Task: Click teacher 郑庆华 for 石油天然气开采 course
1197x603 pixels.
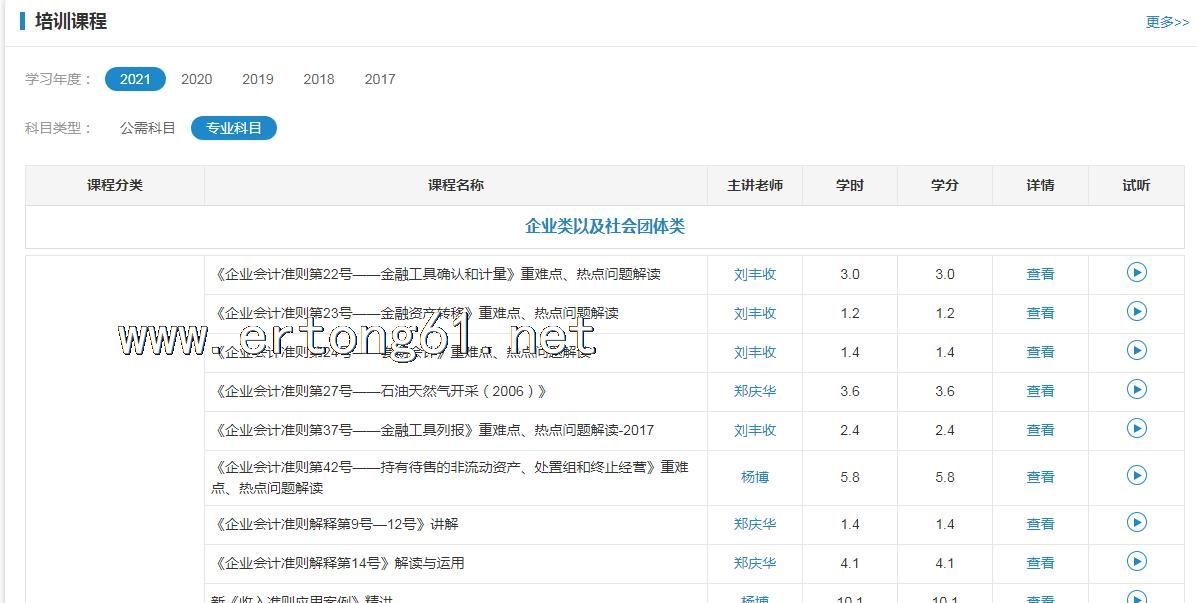Action: pos(755,391)
